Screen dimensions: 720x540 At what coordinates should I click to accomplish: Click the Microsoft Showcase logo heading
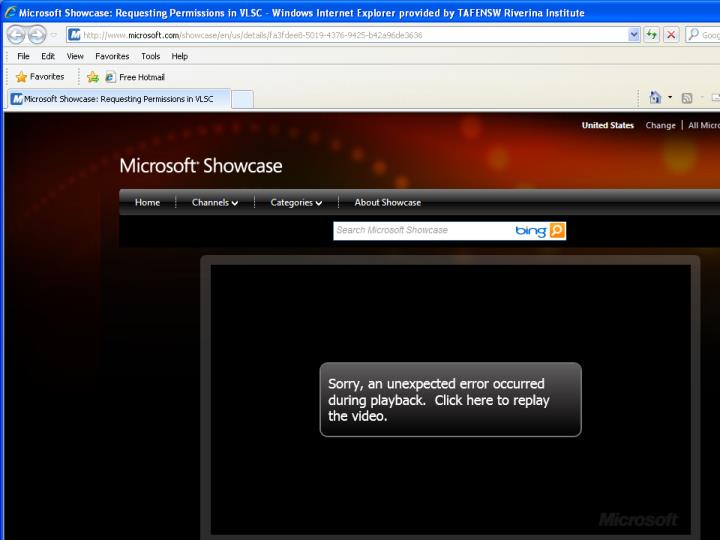[x=201, y=166]
